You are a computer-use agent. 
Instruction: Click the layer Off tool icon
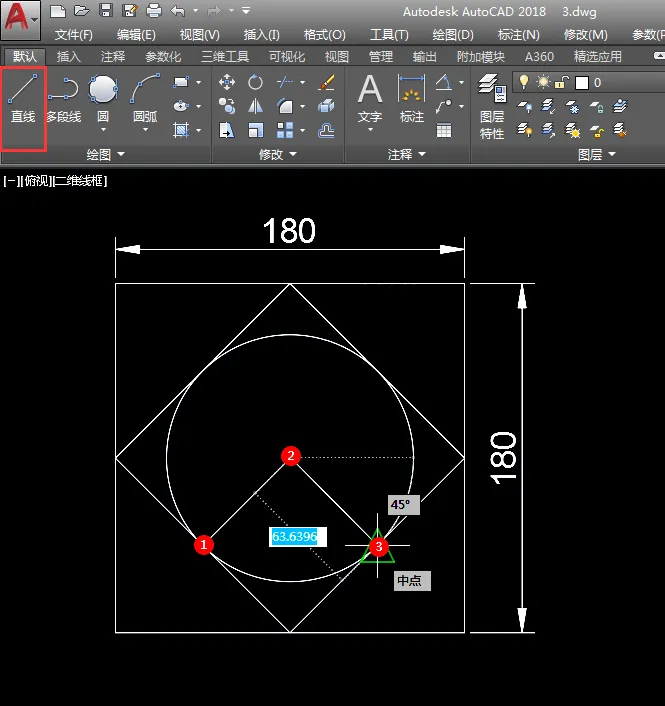tap(525, 106)
